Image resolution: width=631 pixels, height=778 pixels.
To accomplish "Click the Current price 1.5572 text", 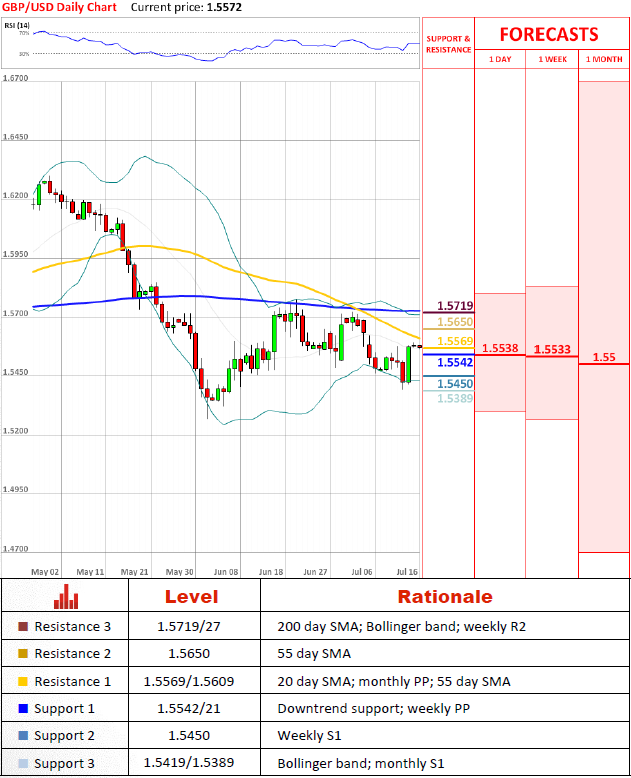I will click(186, 7).
